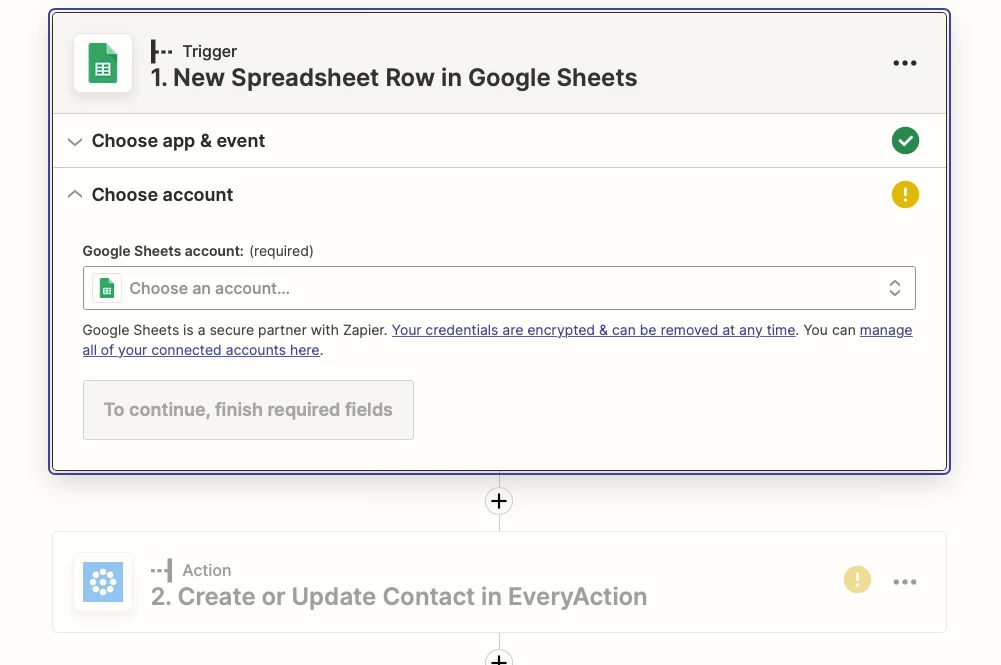Image resolution: width=1001 pixels, height=665 pixels.
Task: Click the Google Sheets icon inside the account field
Action: click(106, 287)
